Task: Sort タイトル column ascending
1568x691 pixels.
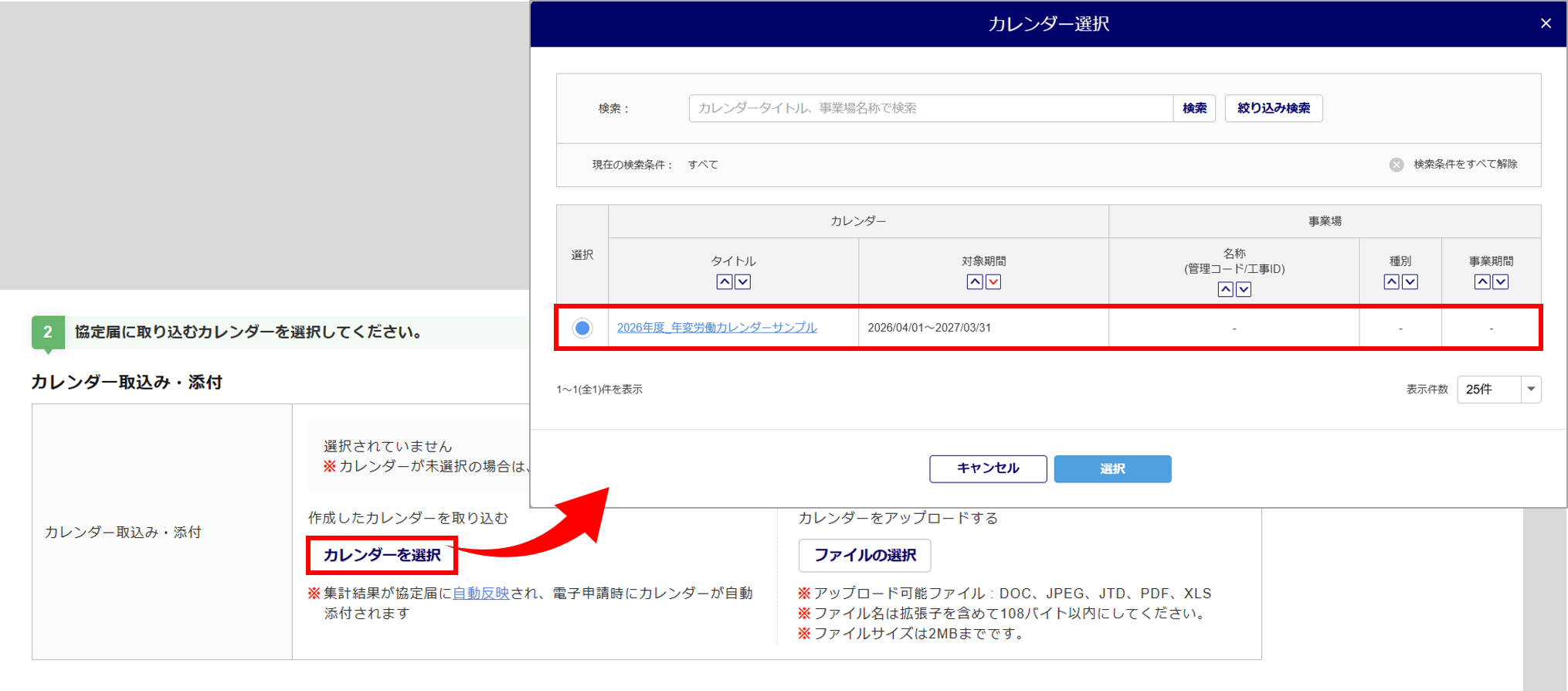Action: 724,282
